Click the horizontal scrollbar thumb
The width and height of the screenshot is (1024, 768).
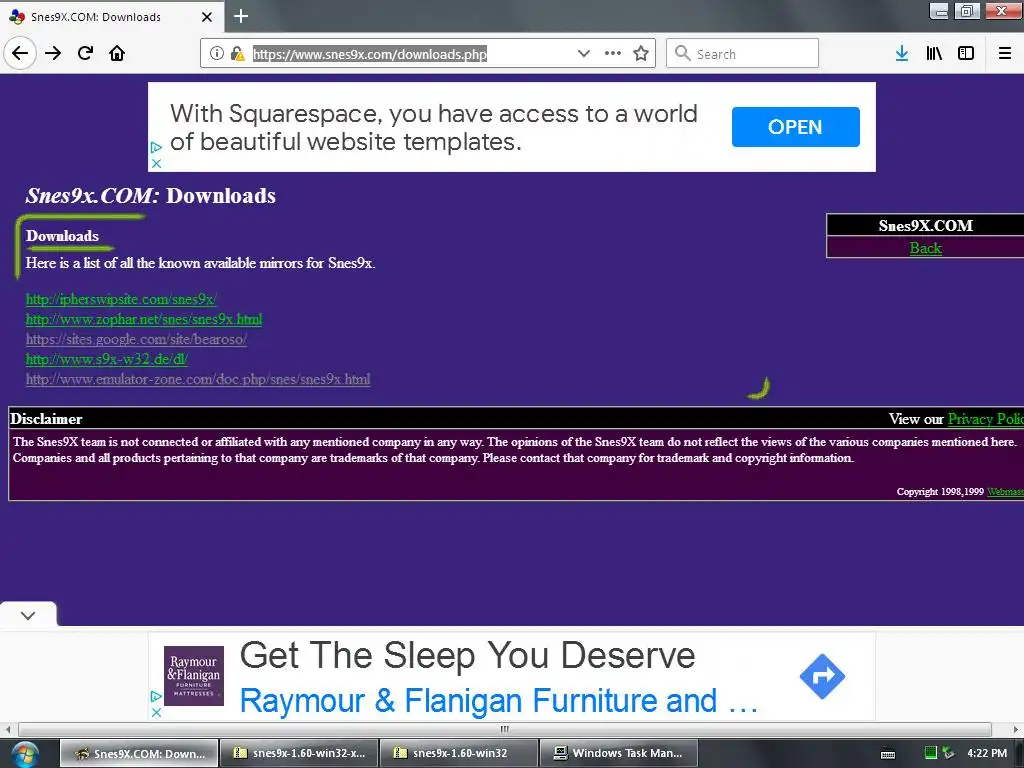tap(505, 729)
